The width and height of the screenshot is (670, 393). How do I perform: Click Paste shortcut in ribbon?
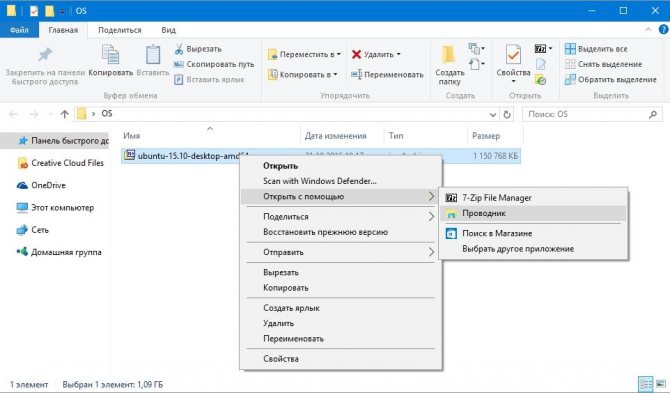point(209,79)
